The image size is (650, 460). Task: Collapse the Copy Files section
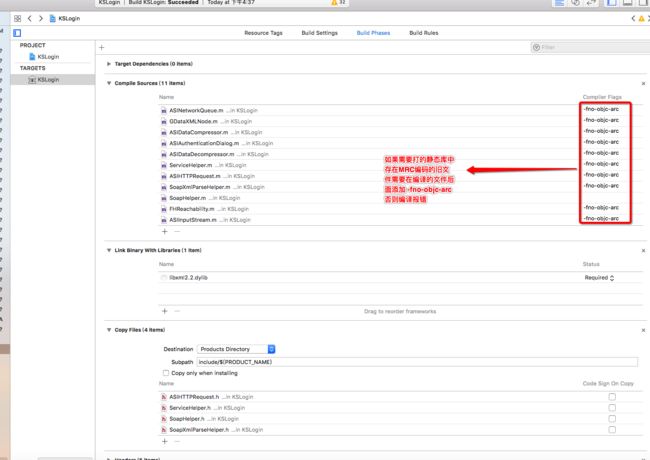tap(109, 330)
